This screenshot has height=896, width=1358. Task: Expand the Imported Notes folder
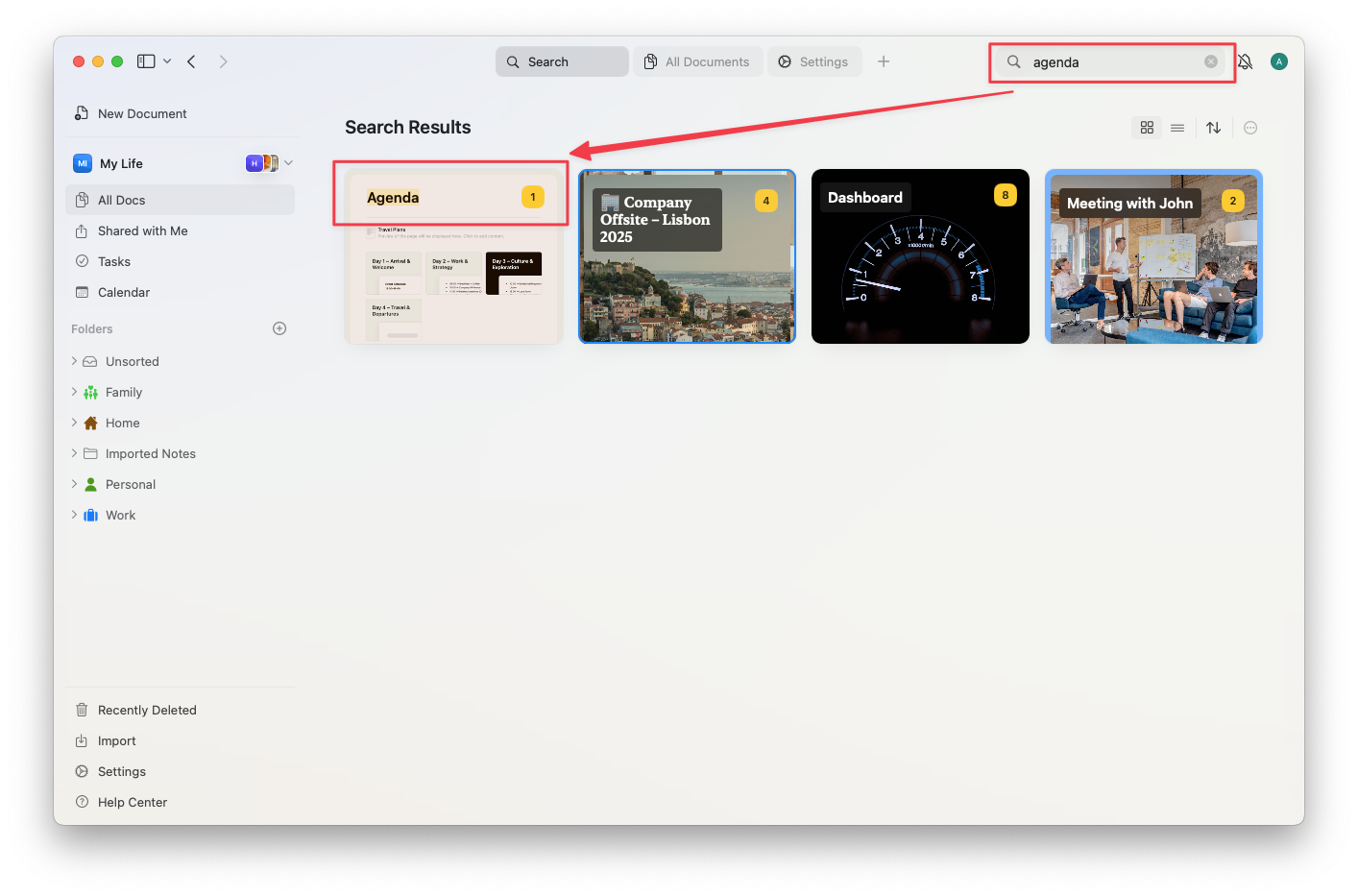[74, 453]
